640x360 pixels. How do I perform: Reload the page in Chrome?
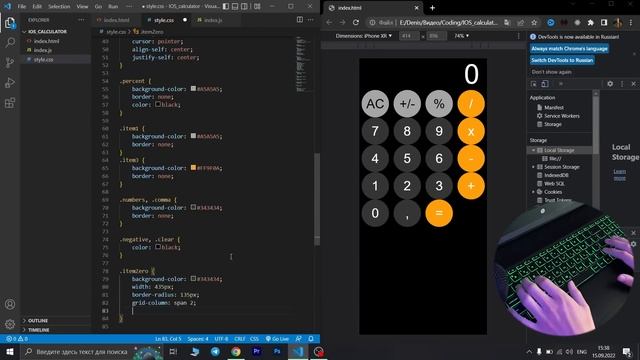coord(356,22)
